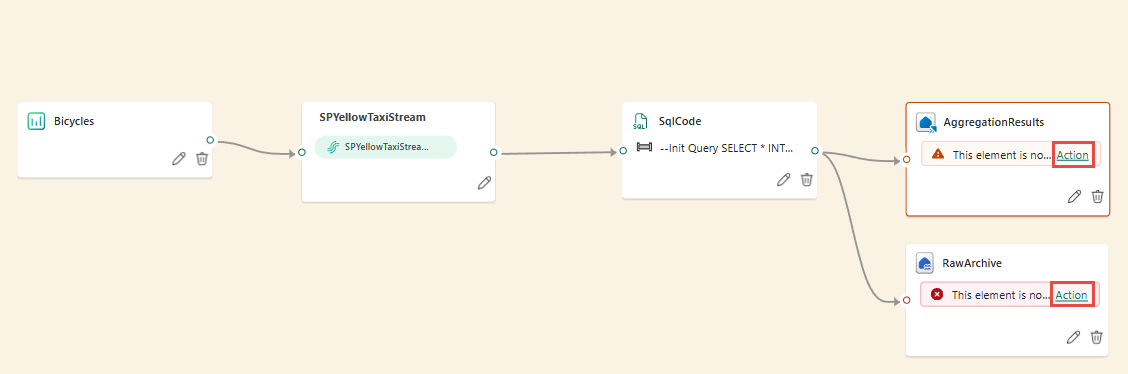Click the RawArchive node title

click(x=972, y=263)
